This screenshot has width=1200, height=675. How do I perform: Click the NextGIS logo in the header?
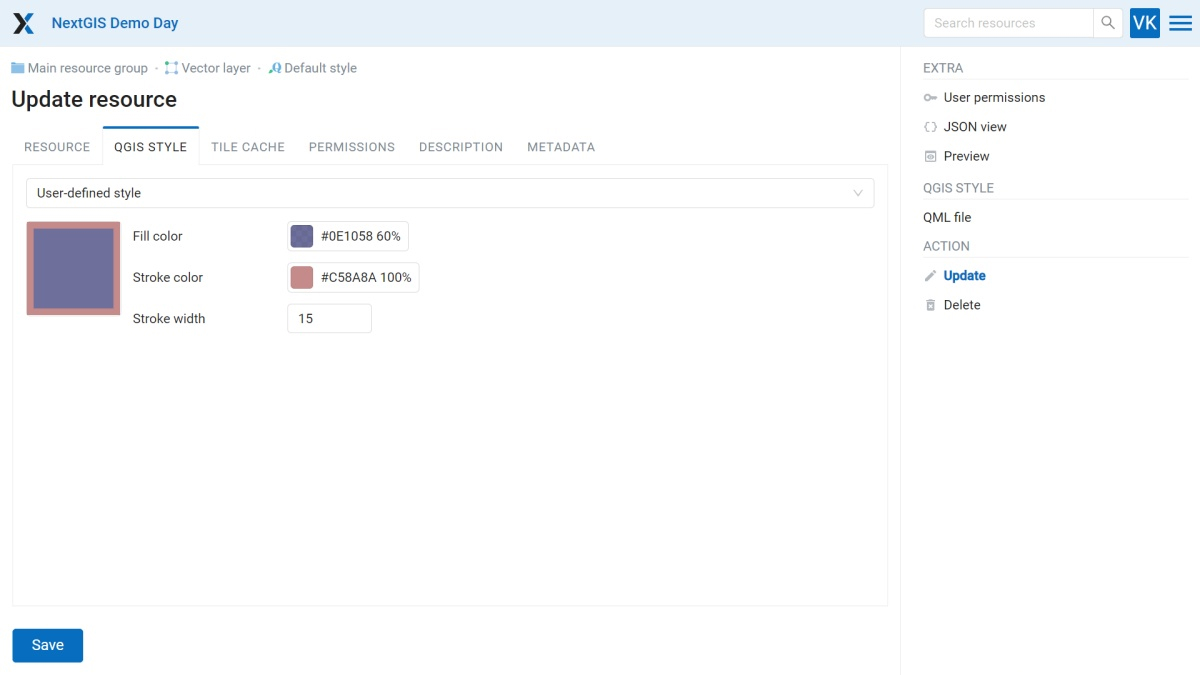pyautogui.click(x=22, y=22)
